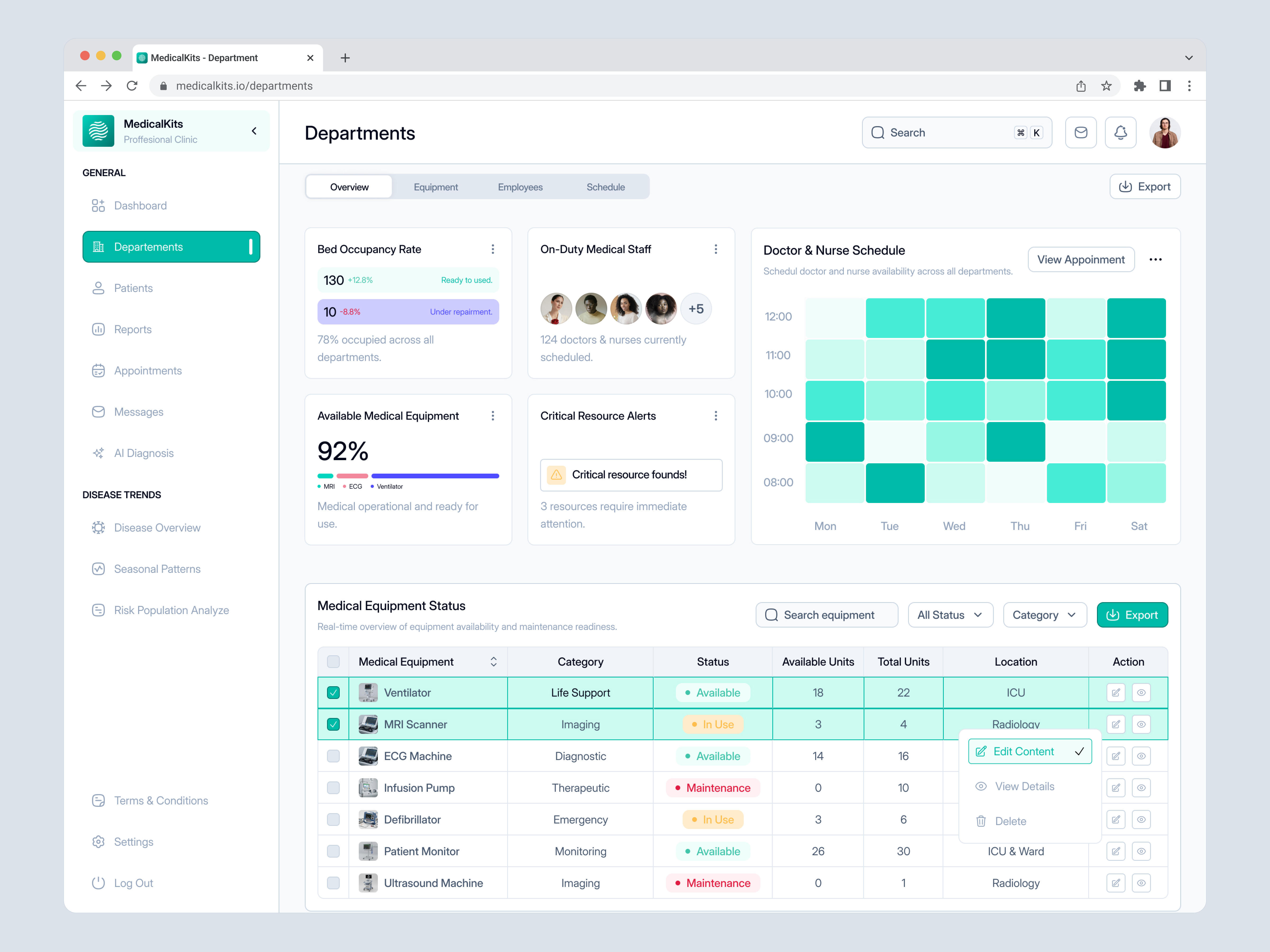The height and width of the screenshot is (952, 1270).
Task: Click the View Appoinment button
Action: pyautogui.click(x=1081, y=259)
